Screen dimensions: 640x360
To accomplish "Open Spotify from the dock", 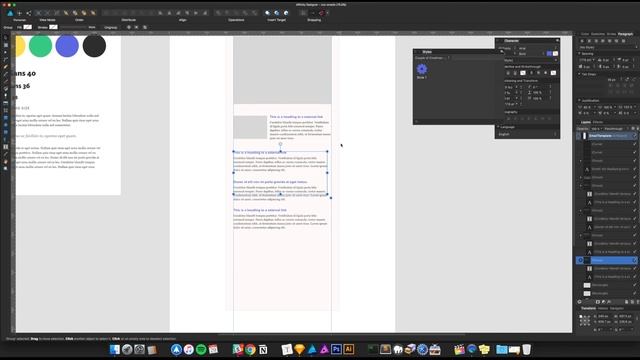I will pyautogui.click(x=201, y=349).
